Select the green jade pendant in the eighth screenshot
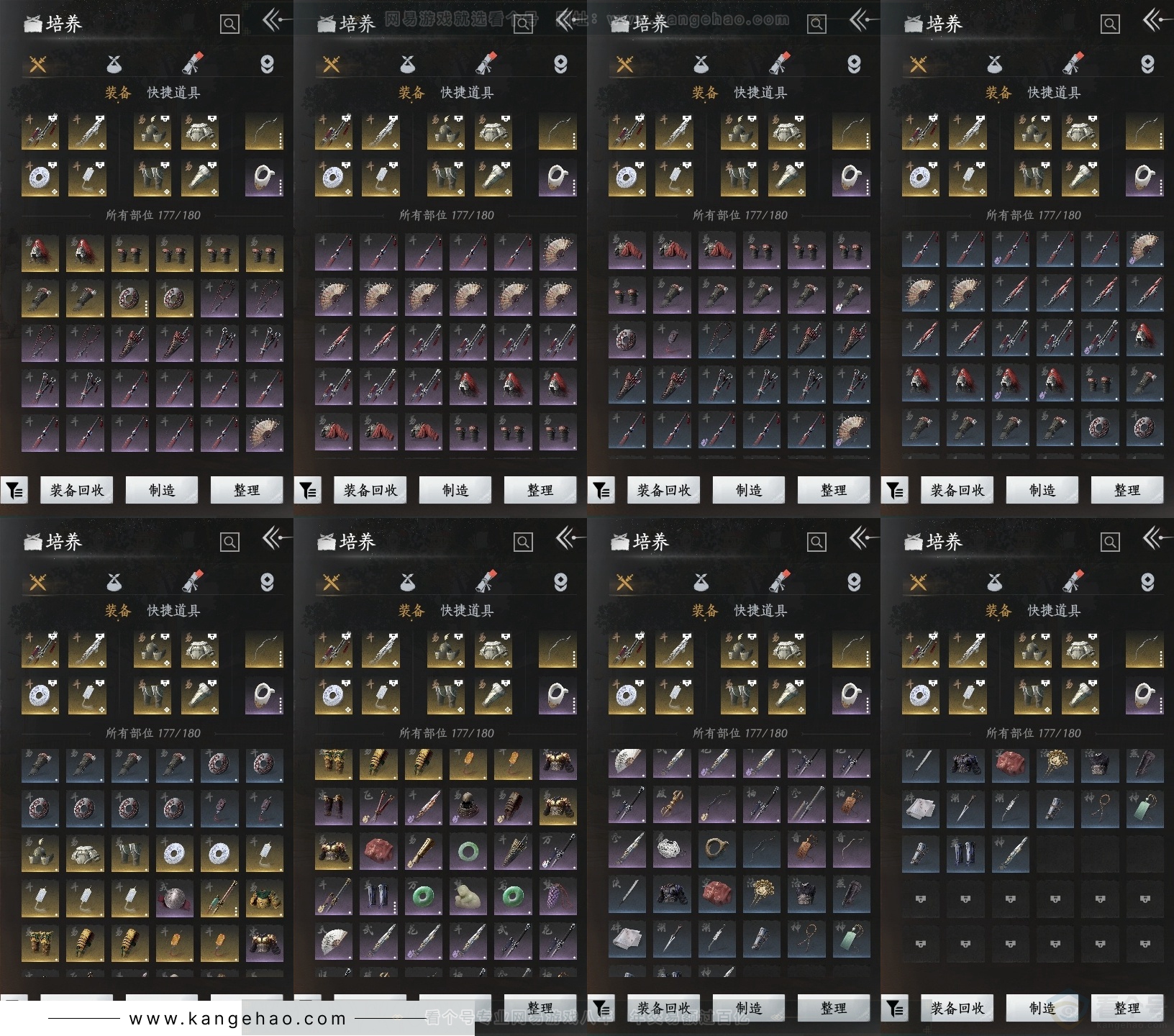The width and height of the screenshot is (1174, 1036). 1145,809
